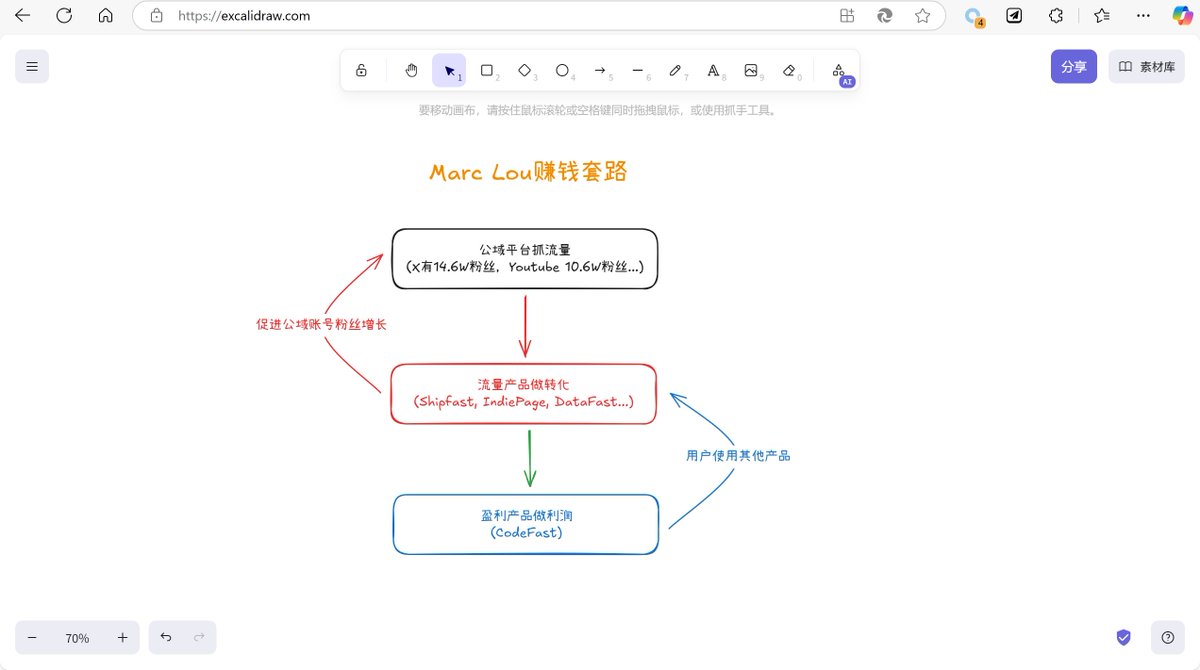Select the green downward arrow
The height and width of the screenshot is (670, 1200).
pyautogui.click(x=530, y=457)
